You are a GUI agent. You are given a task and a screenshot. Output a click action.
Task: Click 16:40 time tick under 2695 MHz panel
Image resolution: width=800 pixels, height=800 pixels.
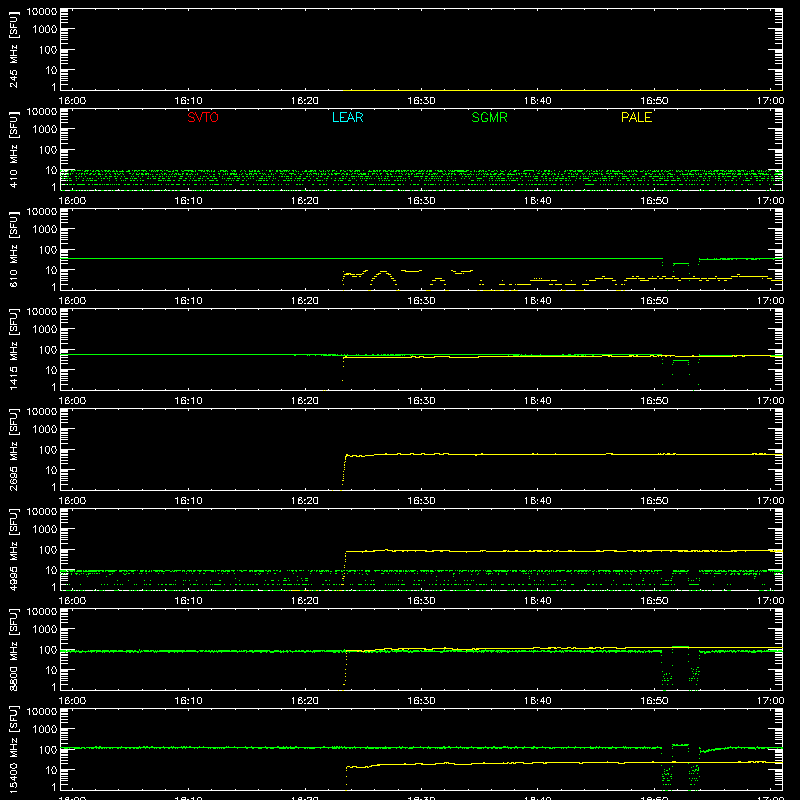point(538,501)
